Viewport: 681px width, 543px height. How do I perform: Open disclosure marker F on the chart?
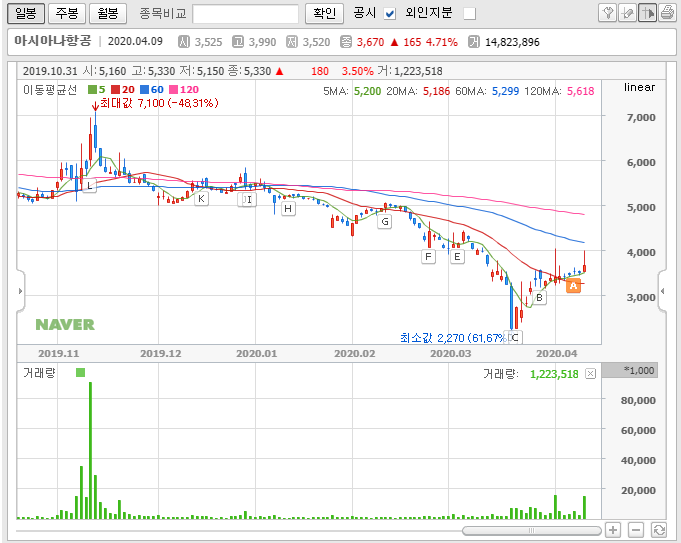(x=428, y=257)
